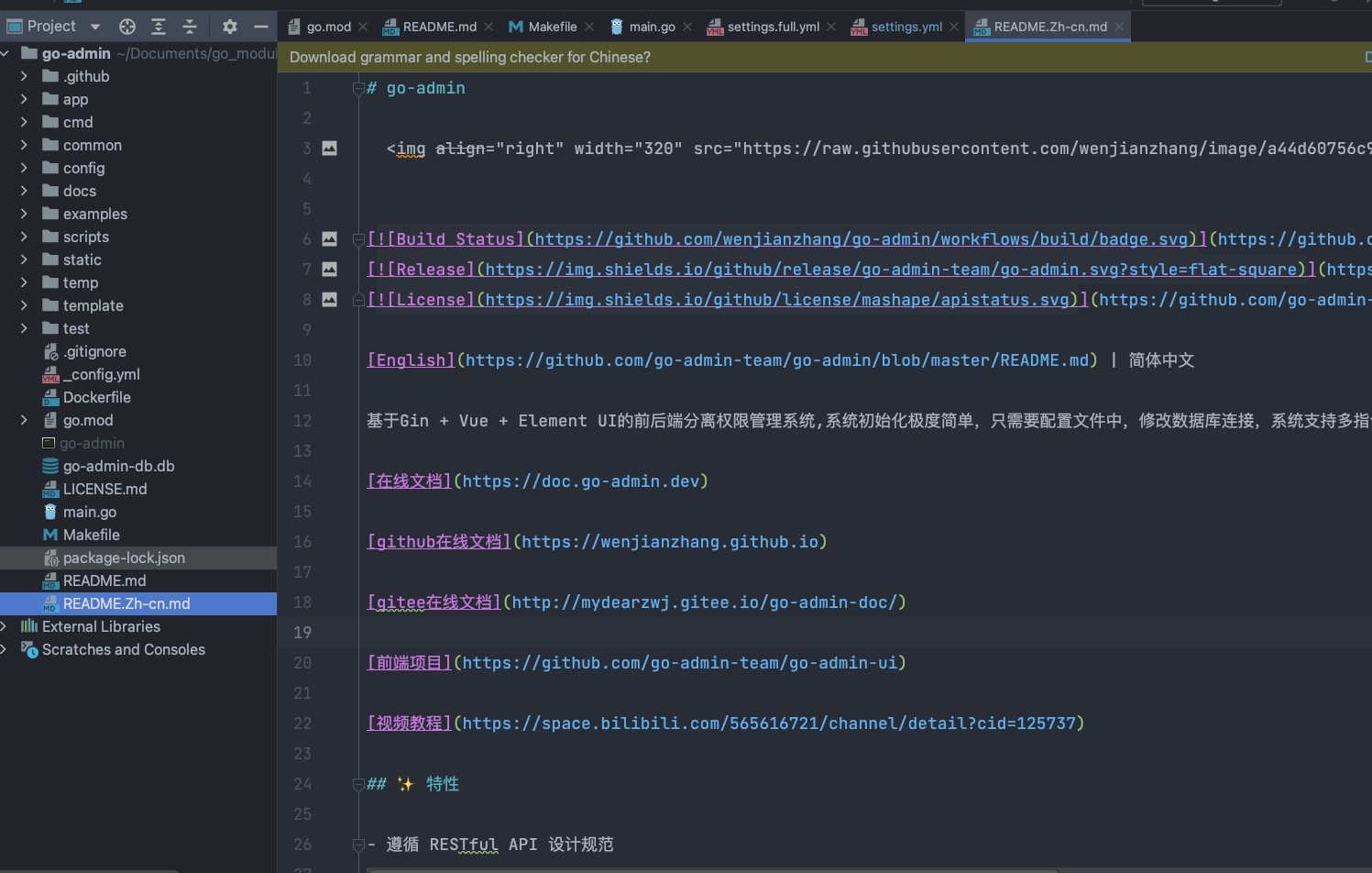Click the Select Opened File crosshair icon

pyautogui.click(x=126, y=26)
